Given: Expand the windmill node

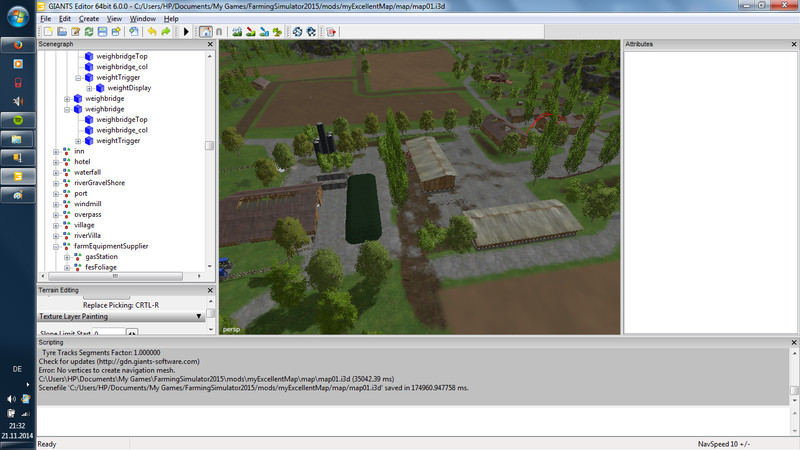Looking at the screenshot, I should pyautogui.click(x=56, y=204).
